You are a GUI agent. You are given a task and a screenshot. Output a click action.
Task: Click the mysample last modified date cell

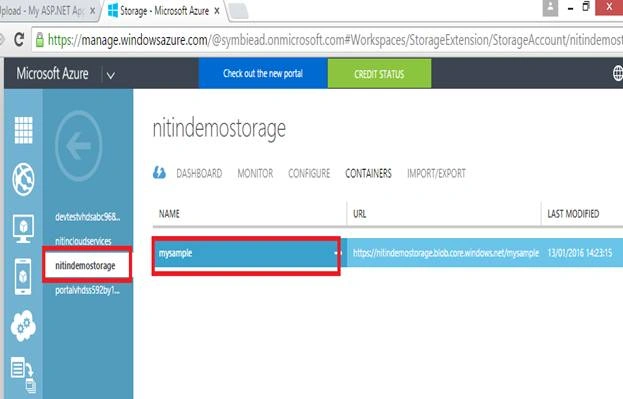tap(580, 253)
